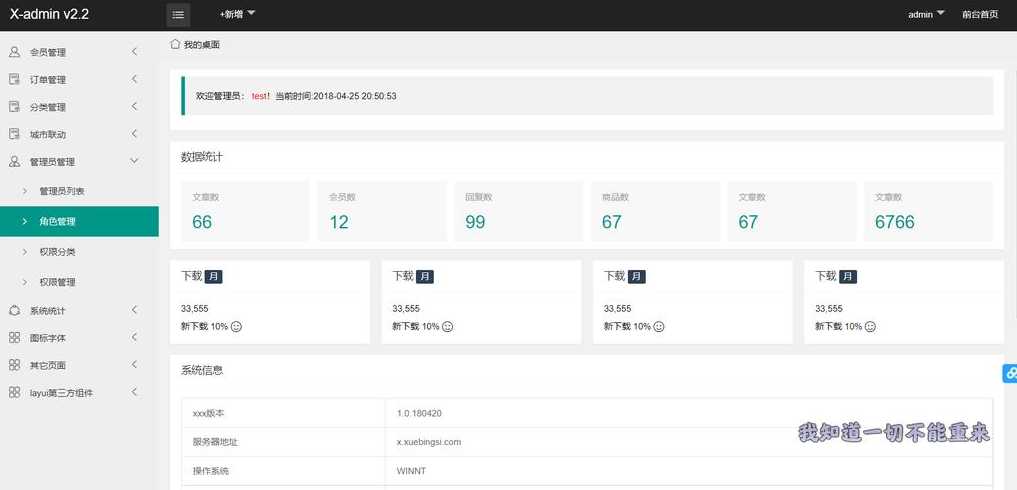Click the 商品数 67 statistics card
Screen dimensions: 1017x490
[655, 212]
